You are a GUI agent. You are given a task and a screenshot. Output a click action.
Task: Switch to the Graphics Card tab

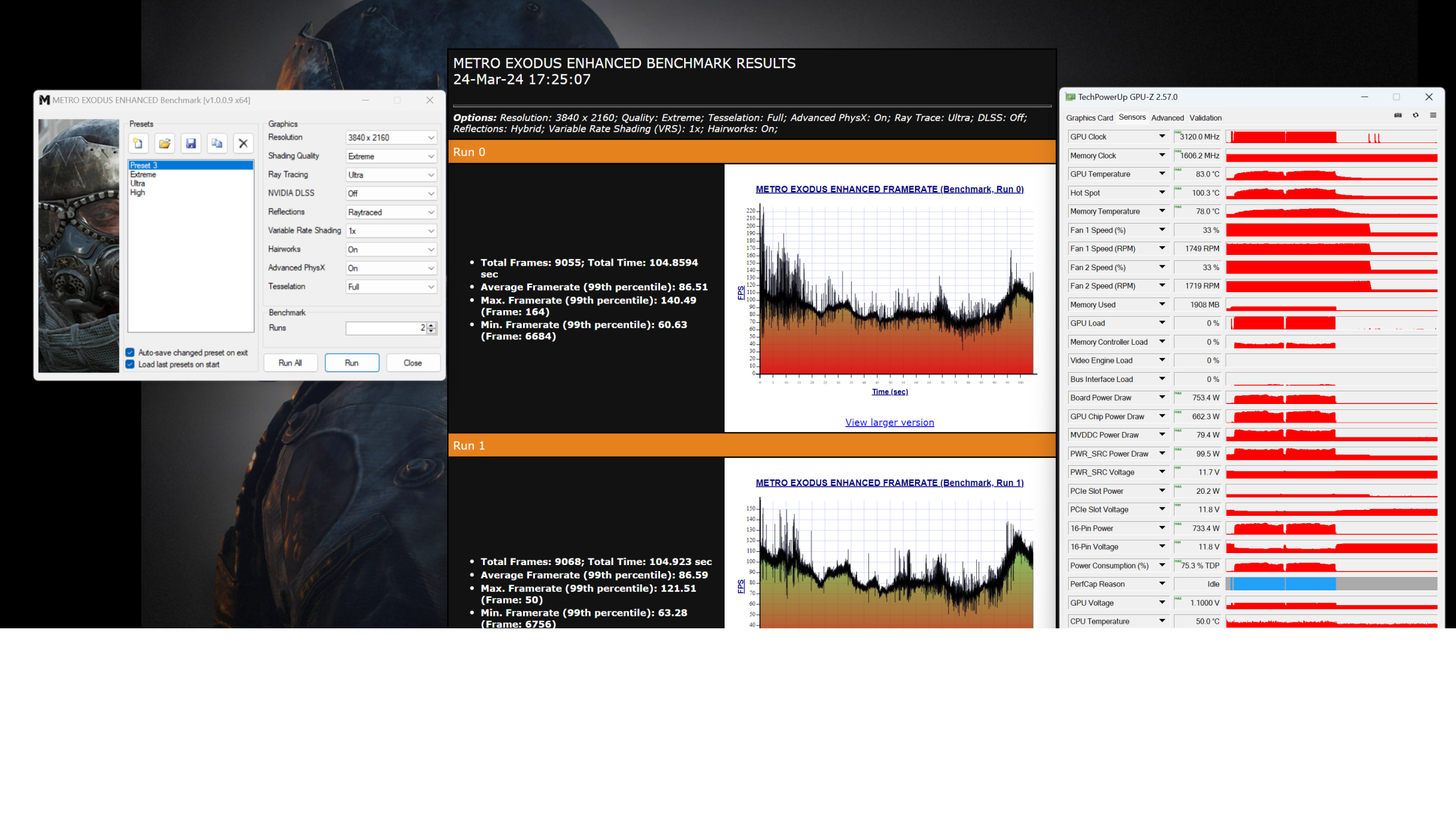[1089, 118]
